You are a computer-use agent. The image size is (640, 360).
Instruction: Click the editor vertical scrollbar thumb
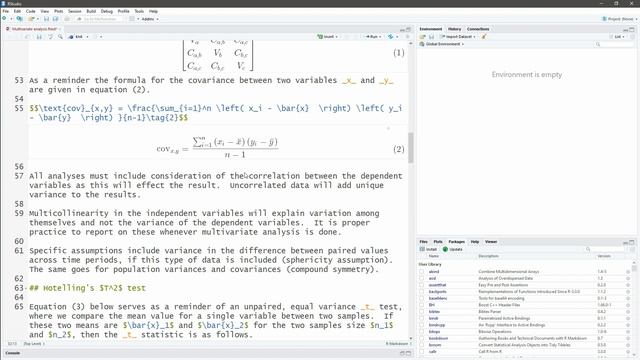coord(410,148)
